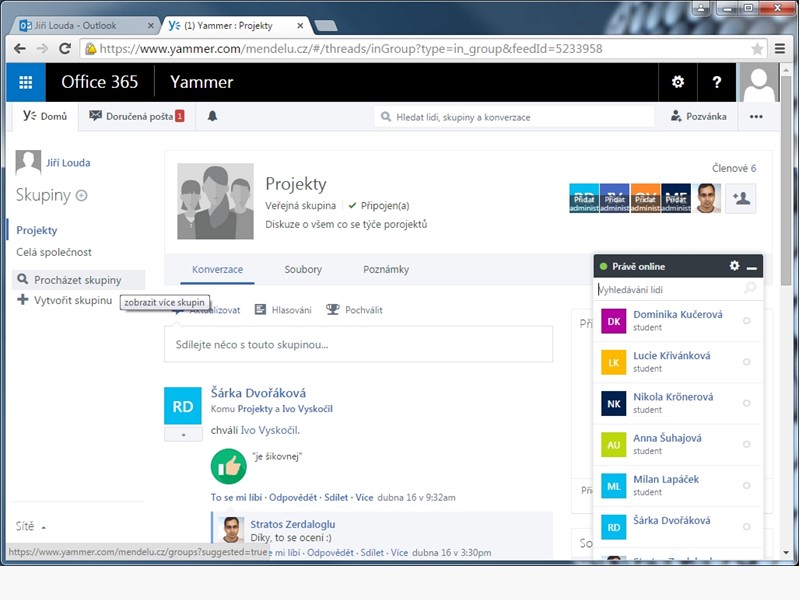The image size is (800, 600).
Task: Bookmark this page with the star icon
Action: click(x=757, y=48)
